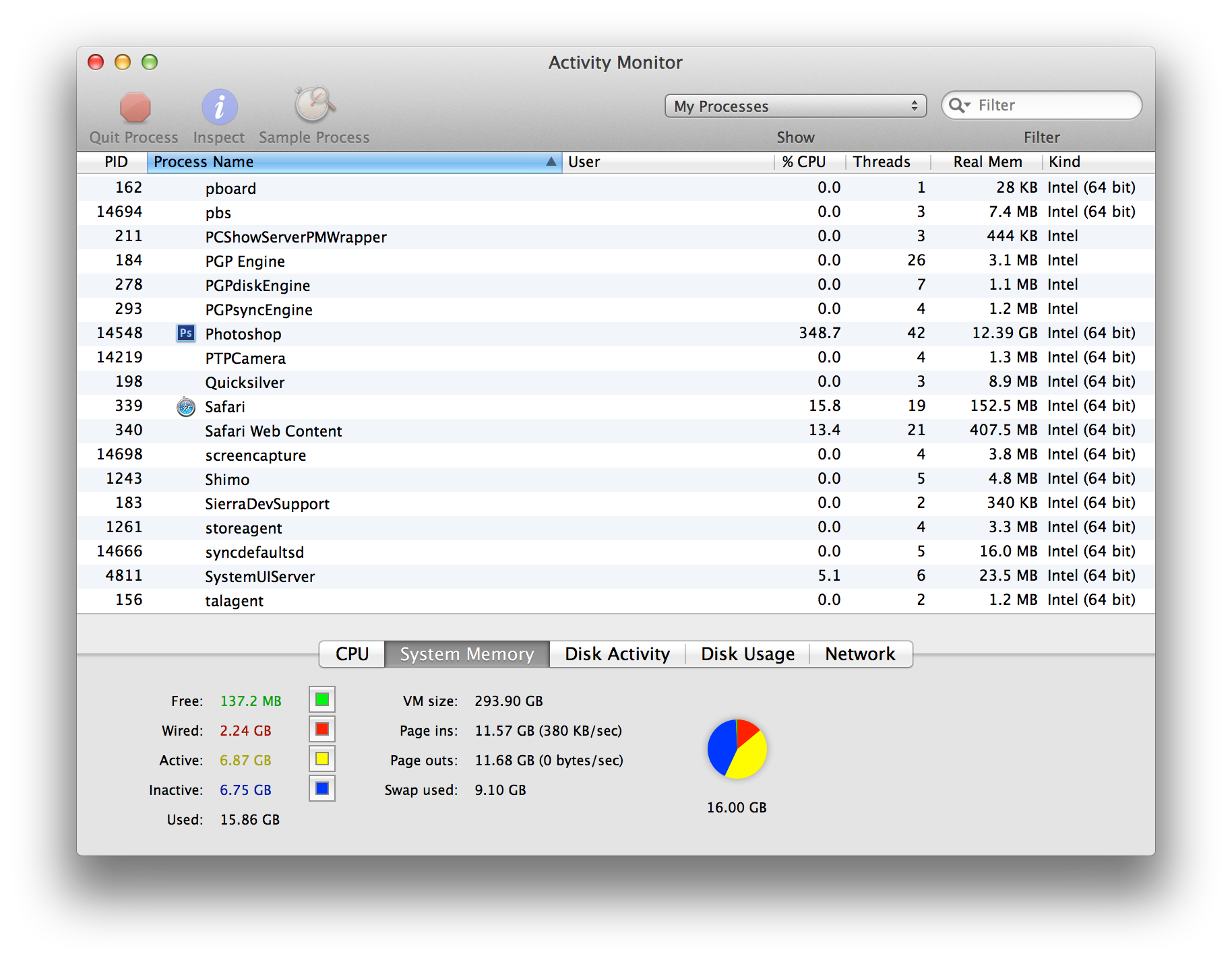Image resolution: width=1232 pixels, height=962 pixels.
Task: Toggle sort arrow on Process Name column
Action: (551, 162)
